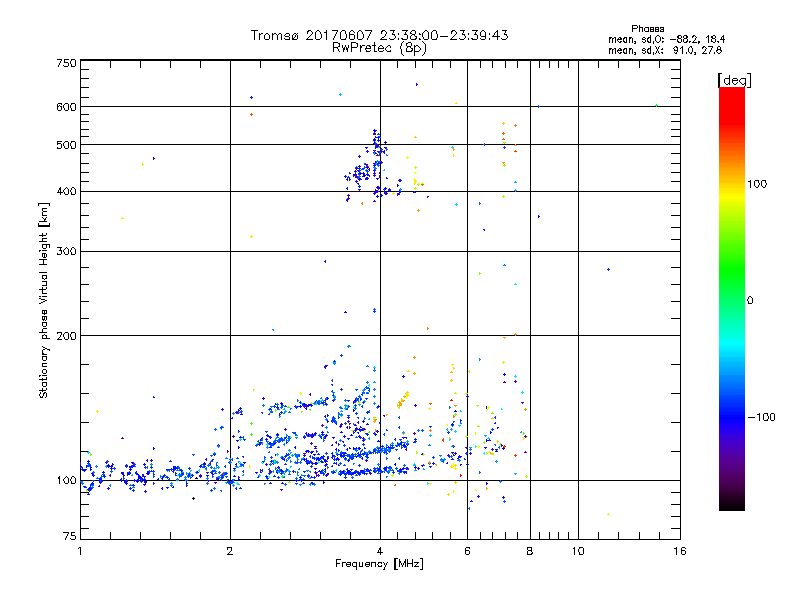Click the 'mean, sd,O: -88.2, 18.4' line

tap(666, 39)
